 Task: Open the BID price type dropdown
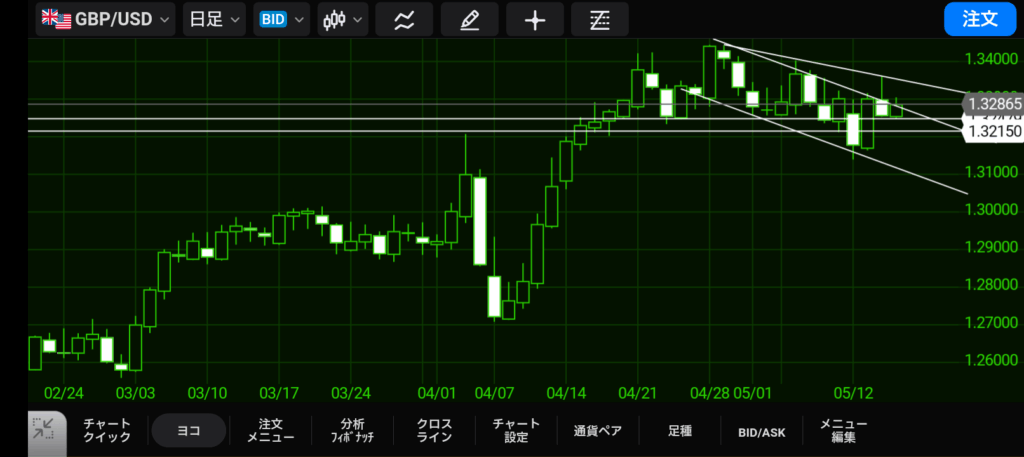tap(282, 19)
